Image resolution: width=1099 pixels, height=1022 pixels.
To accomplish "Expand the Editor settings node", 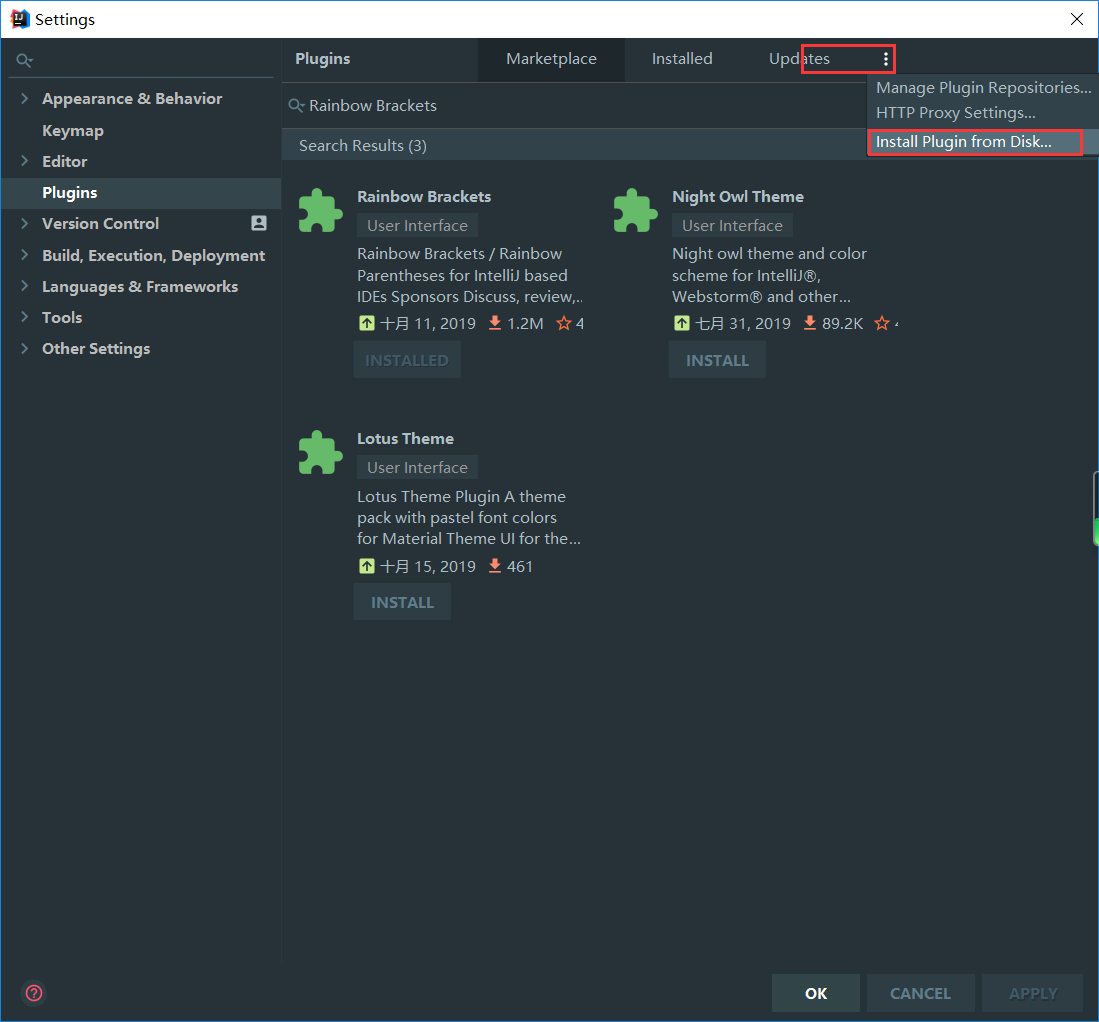I will click(x=25, y=162).
